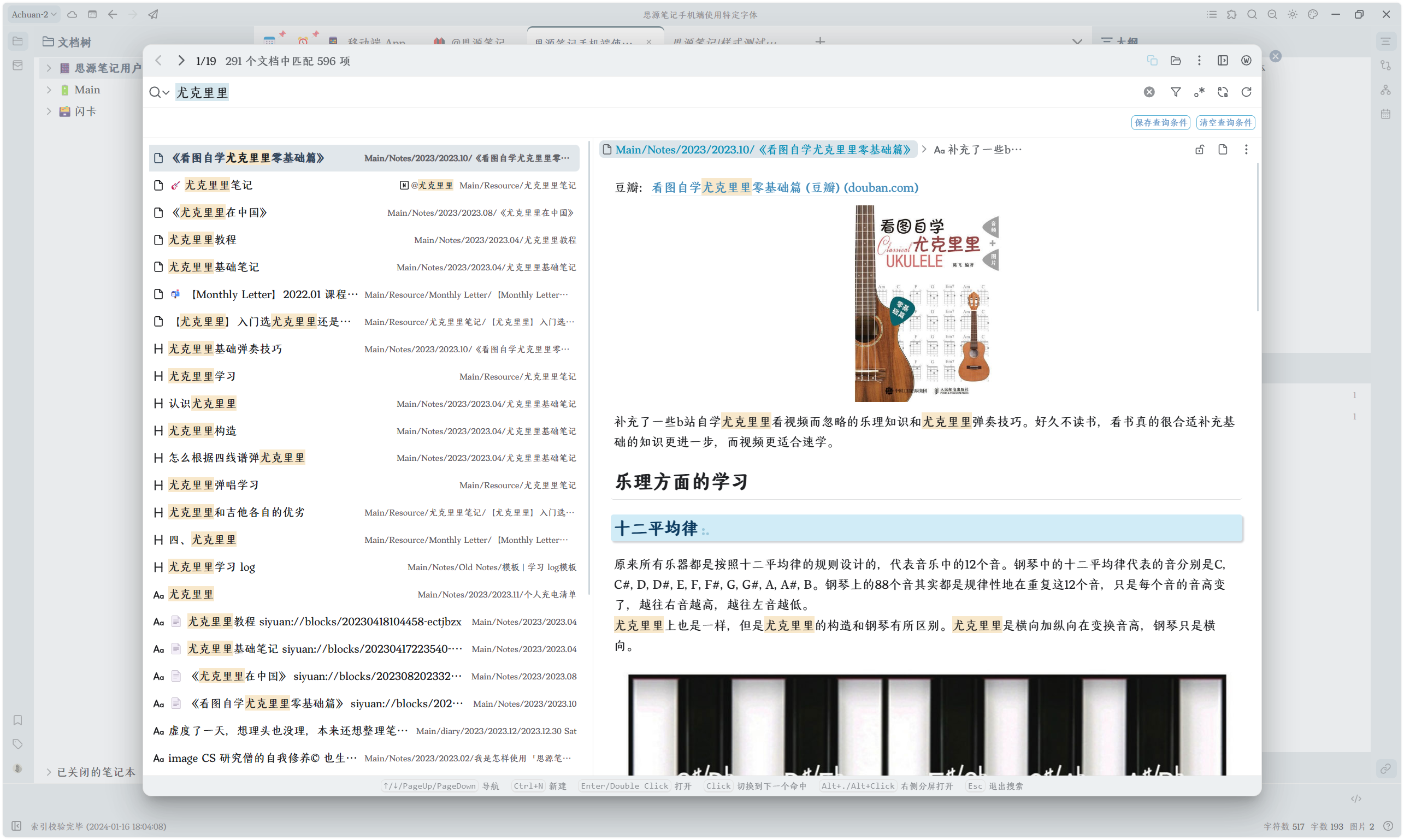The width and height of the screenshot is (1404, 840).
Task: Click the replace toggle icon in search bar
Action: [1223, 92]
